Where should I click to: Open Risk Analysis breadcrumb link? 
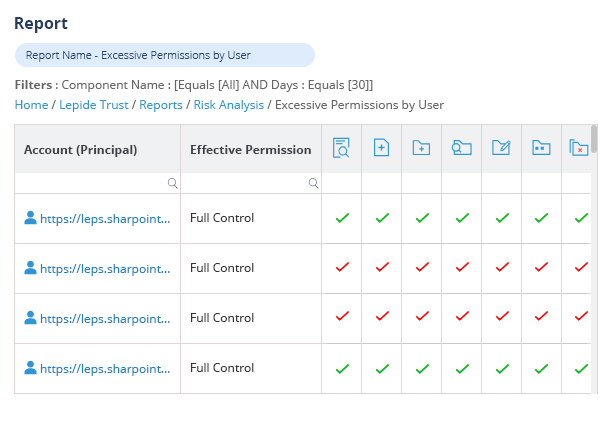click(228, 104)
